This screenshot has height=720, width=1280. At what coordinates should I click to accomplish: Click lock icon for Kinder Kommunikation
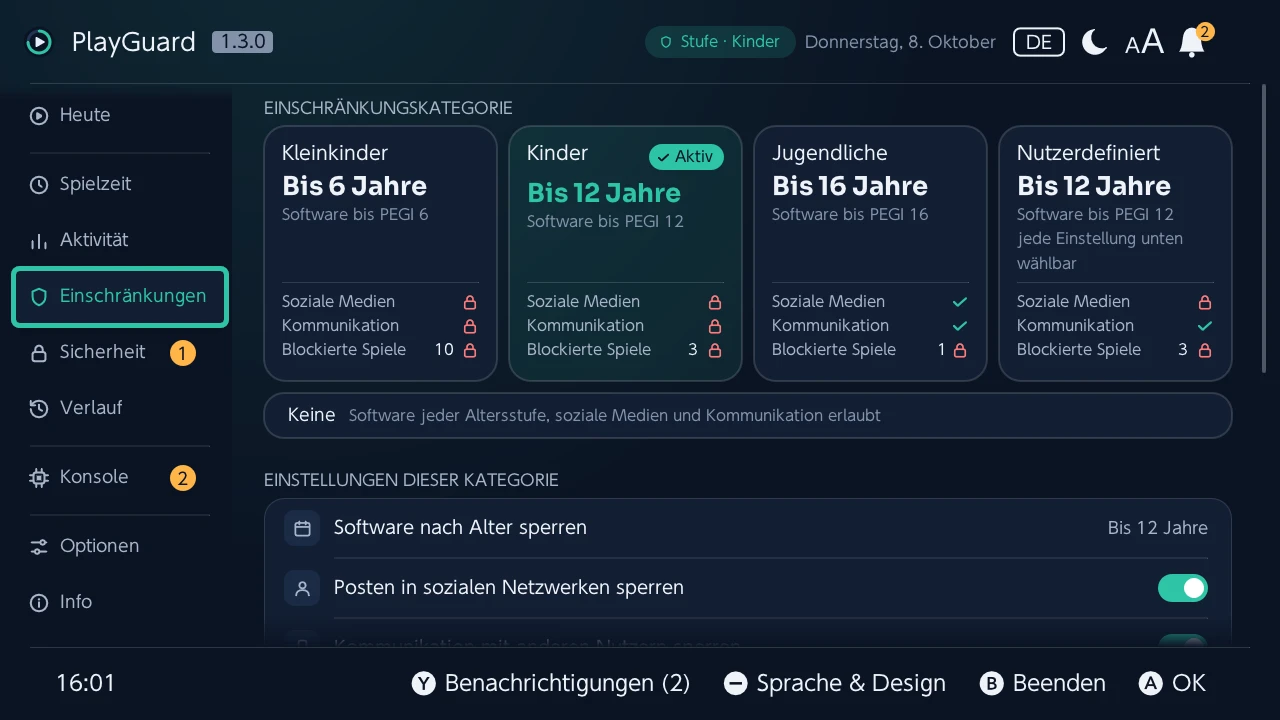[x=715, y=326]
